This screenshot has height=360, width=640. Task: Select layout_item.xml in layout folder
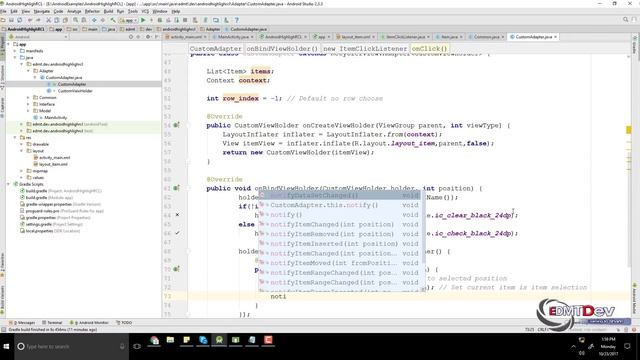(53, 164)
